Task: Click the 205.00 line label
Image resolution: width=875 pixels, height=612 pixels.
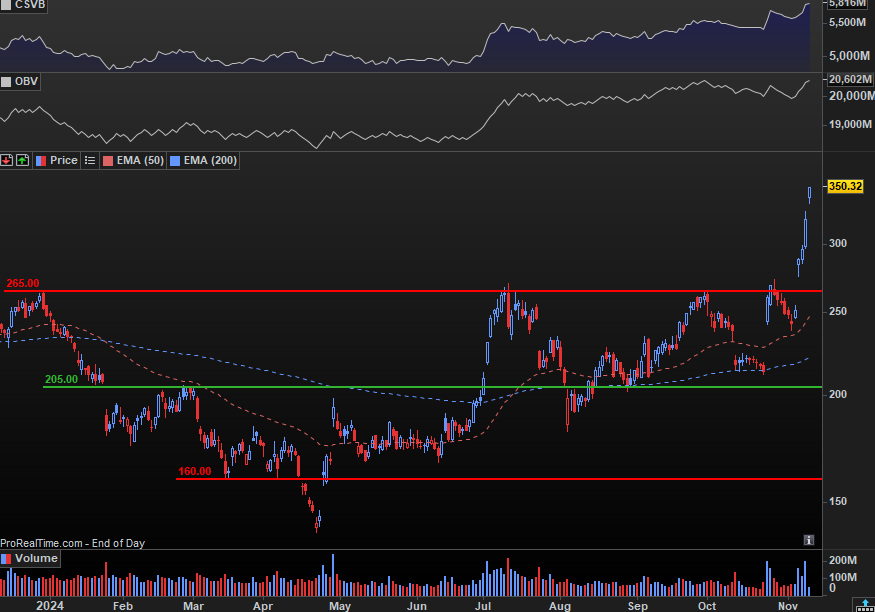Action: 61,379
